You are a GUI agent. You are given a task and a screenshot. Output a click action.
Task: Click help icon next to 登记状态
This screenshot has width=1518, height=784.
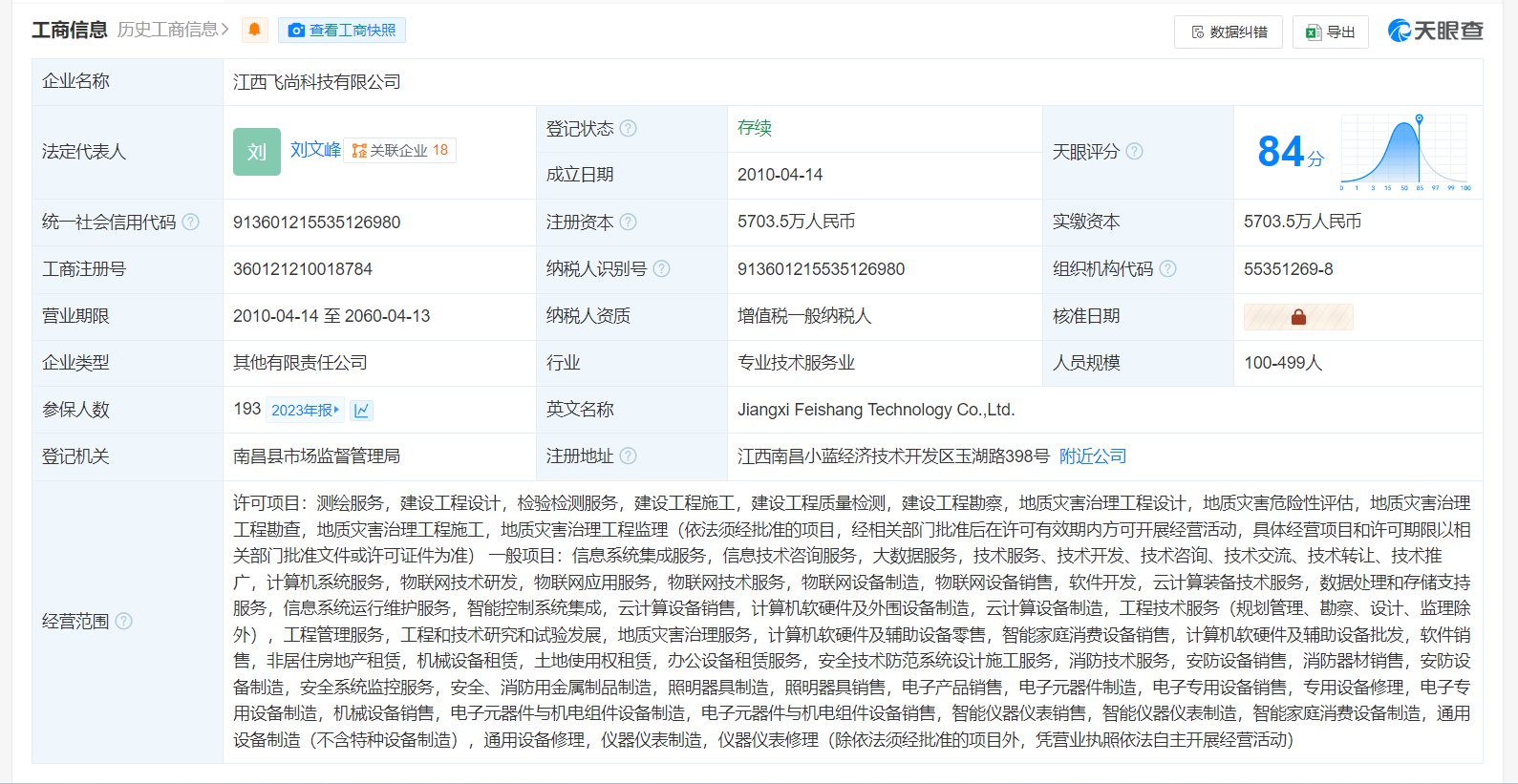click(628, 128)
